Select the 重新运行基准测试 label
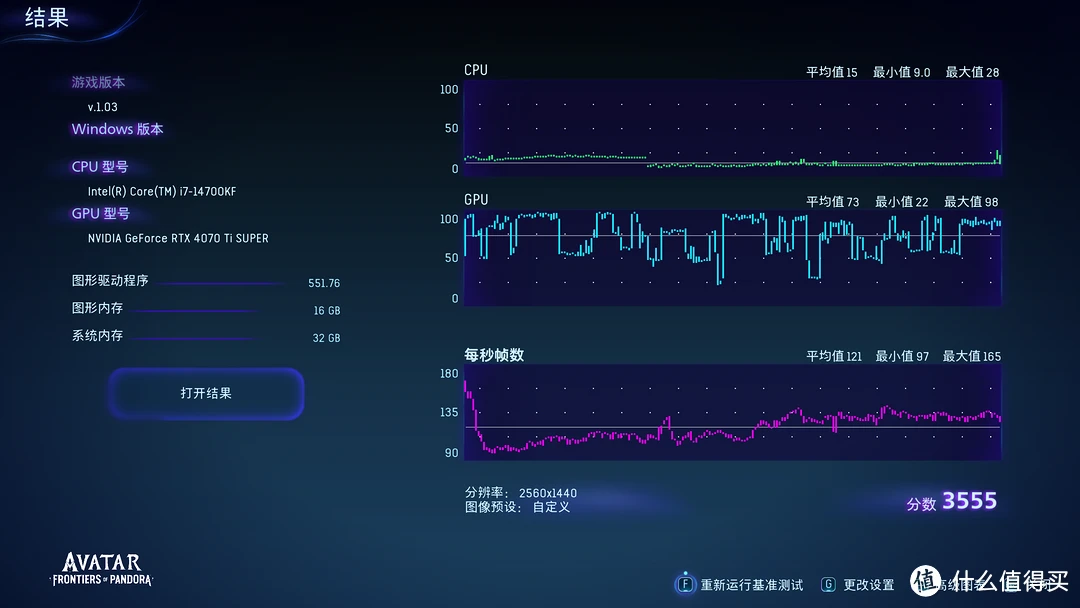Image resolution: width=1080 pixels, height=608 pixels. [x=751, y=585]
